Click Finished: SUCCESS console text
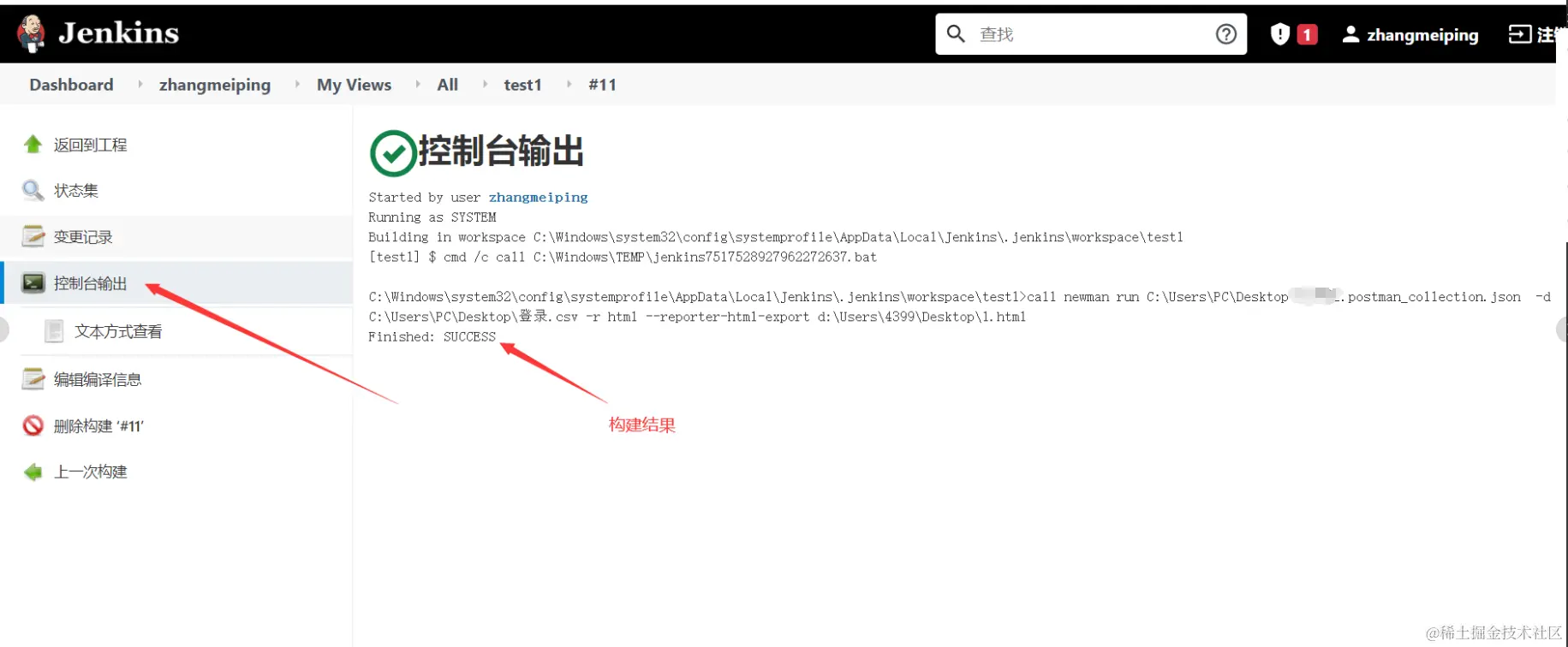Screen dimensions: 1568x647 (432, 337)
